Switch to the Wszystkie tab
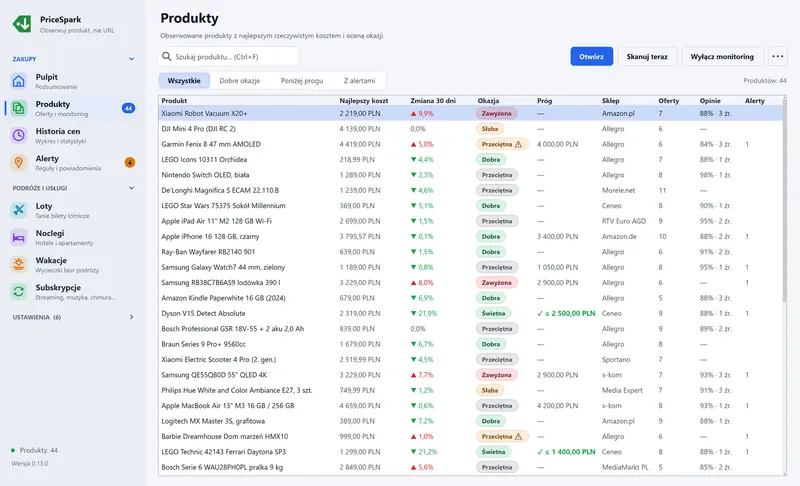This screenshot has height=486, width=800. click(184, 81)
